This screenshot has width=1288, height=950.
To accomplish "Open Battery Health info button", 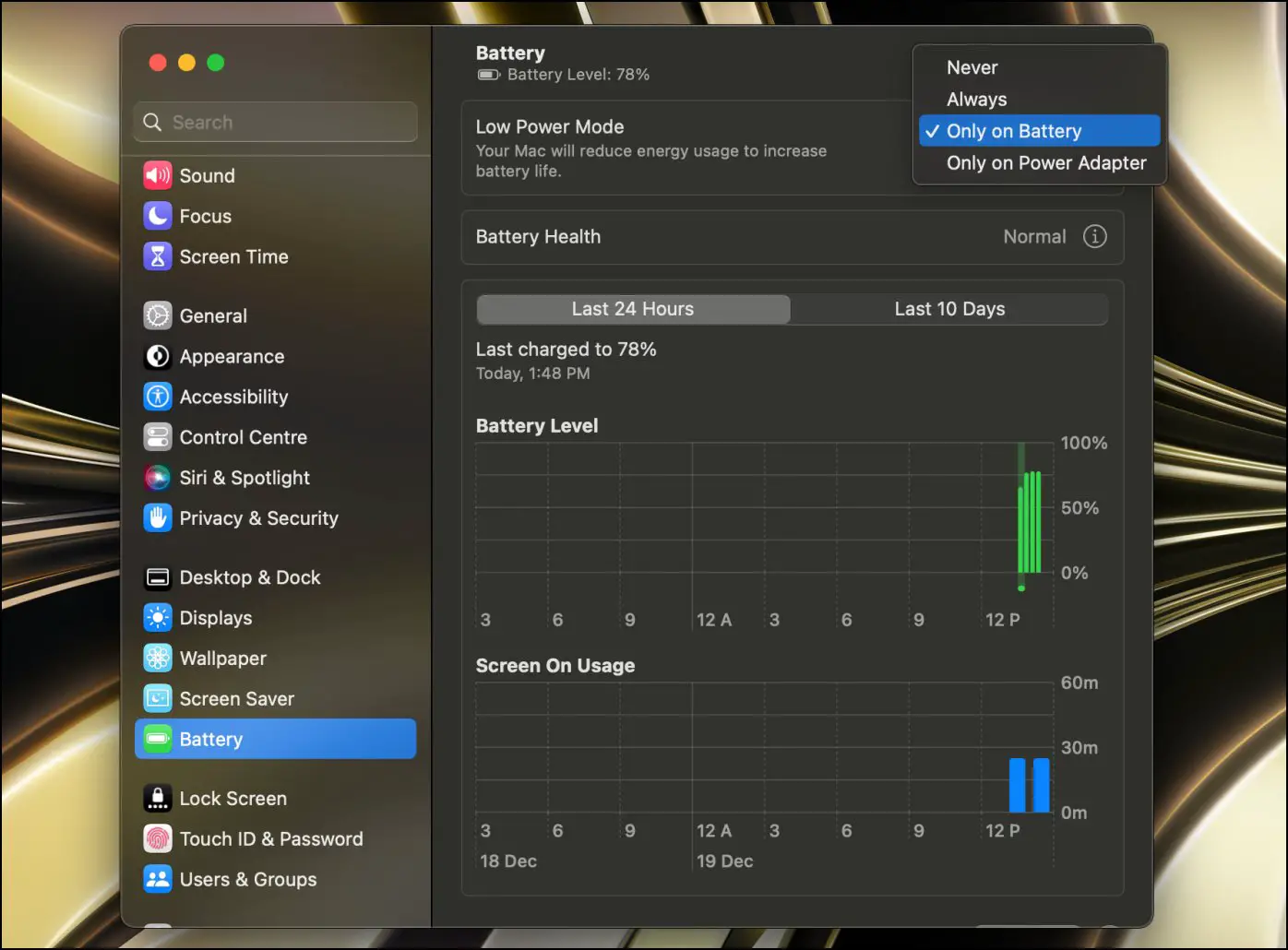I will pyautogui.click(x=1094, y=236).
